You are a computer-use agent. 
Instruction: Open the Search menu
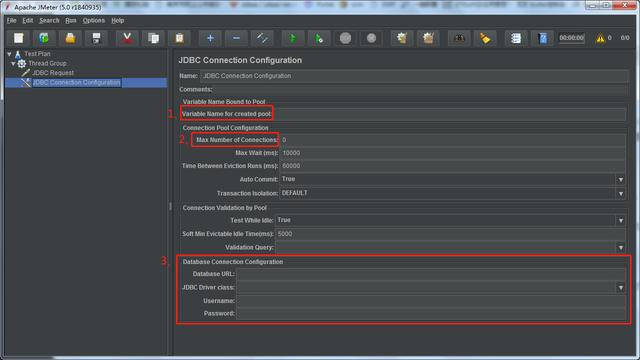[x=49, y=20]
